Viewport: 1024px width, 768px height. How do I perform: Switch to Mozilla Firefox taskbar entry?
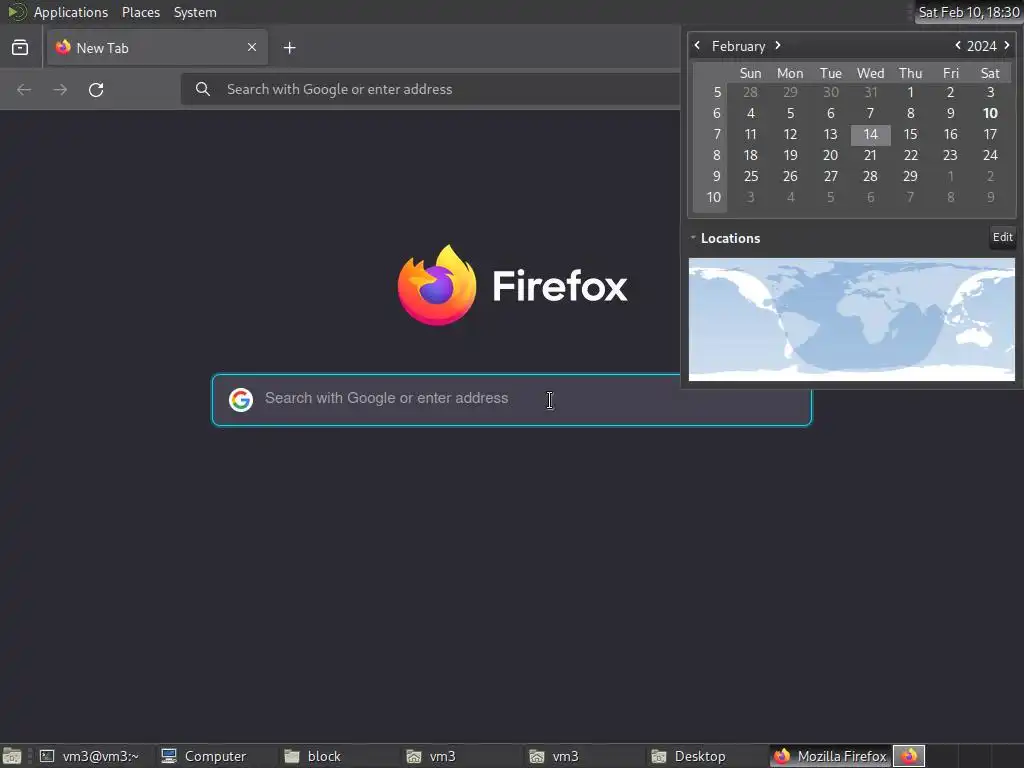click(829, 756)
